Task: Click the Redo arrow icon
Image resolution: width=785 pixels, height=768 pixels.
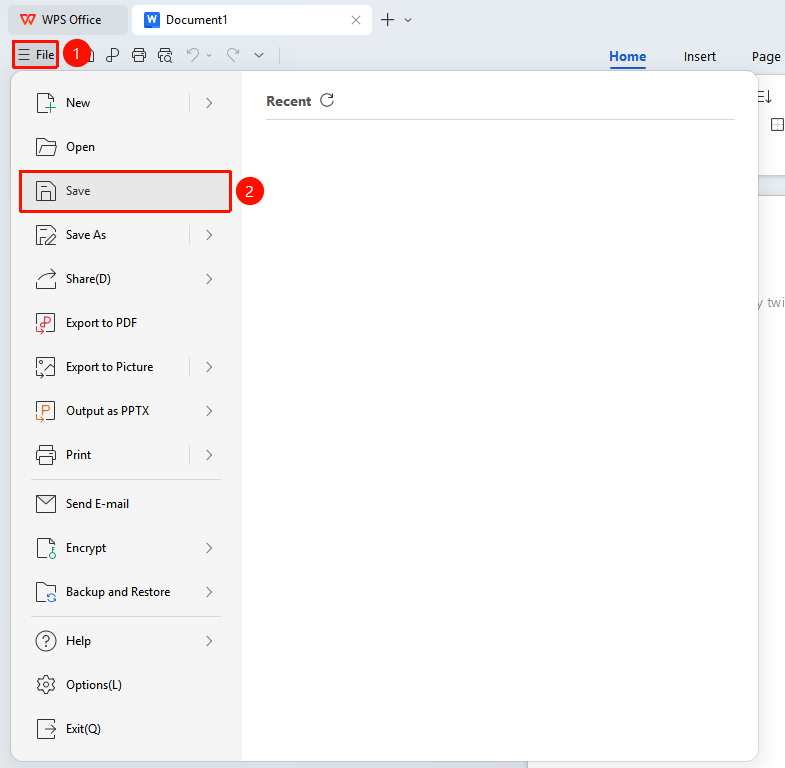Action: 233,54
